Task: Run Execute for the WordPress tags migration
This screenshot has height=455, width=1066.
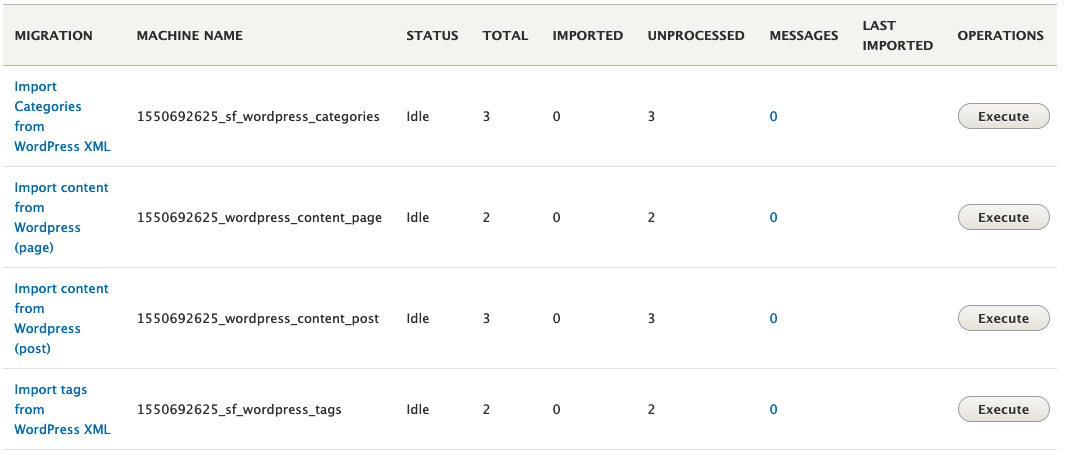Action: point(1003,409)
